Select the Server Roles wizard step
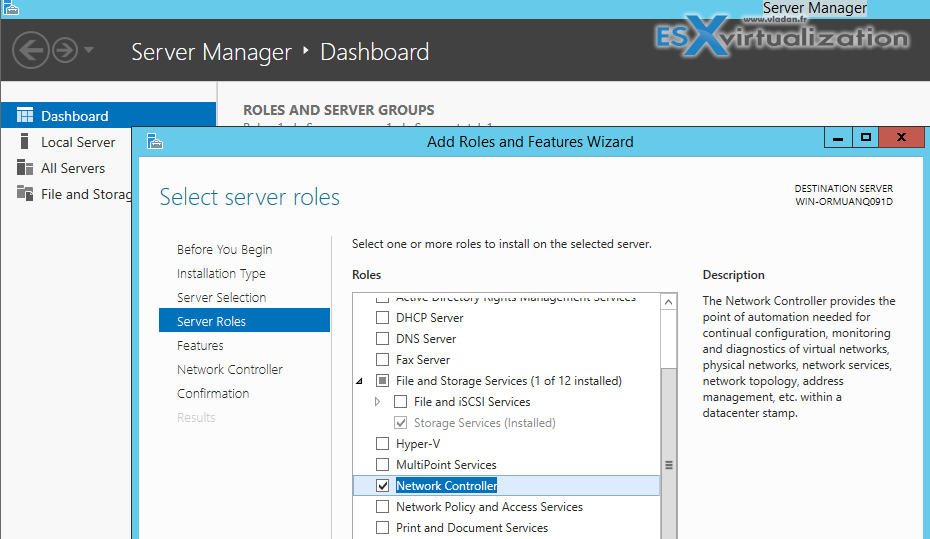The image size is (930, 539). pyautogui.click(x=244, y=320)
